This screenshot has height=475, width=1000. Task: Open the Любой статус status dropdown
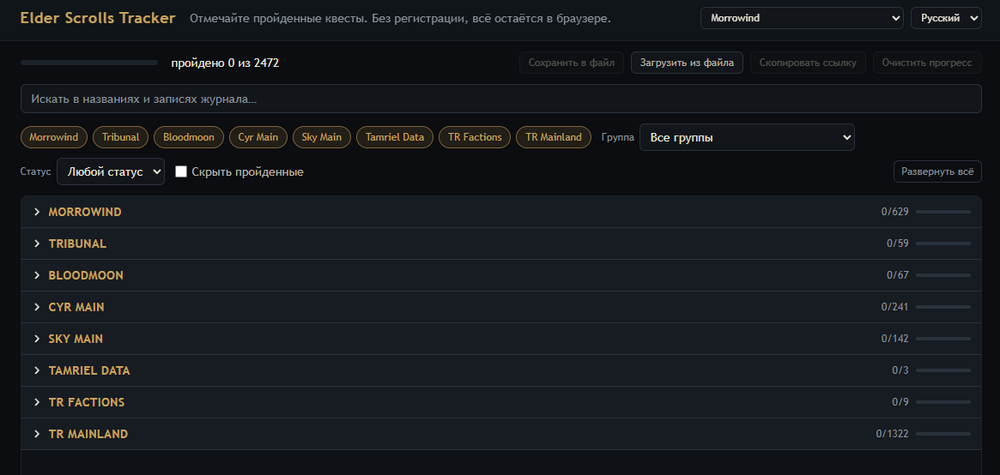point(110,172)
